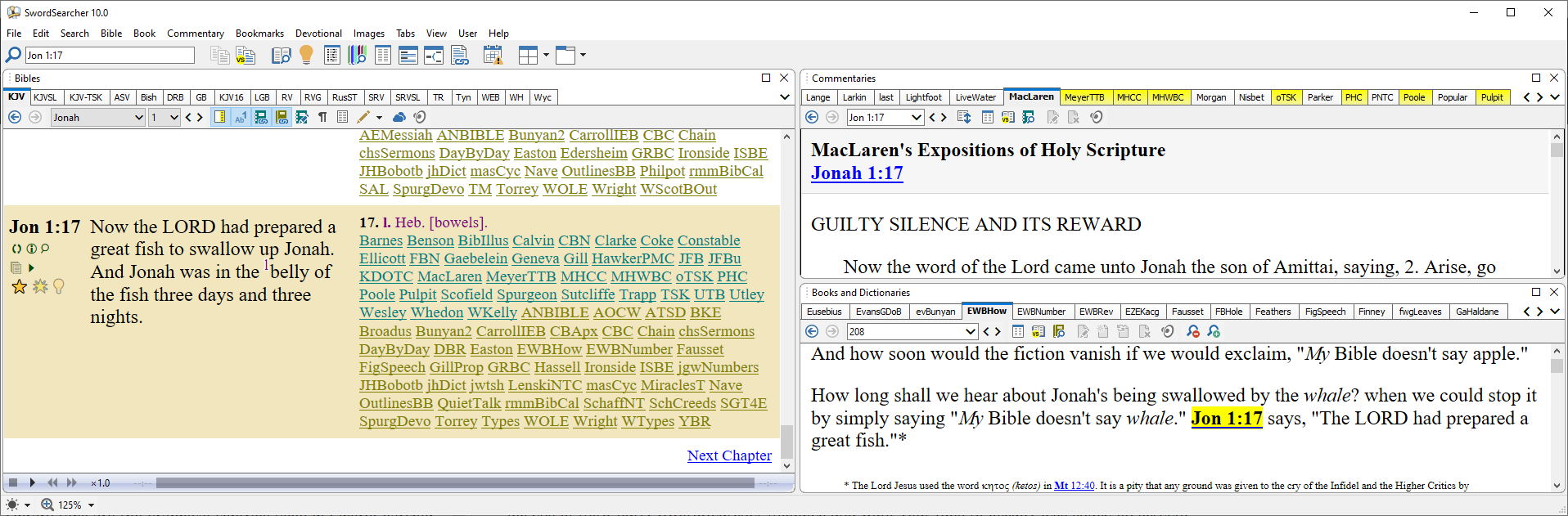Toggle the text columns layout icon in Bibles toolbar
This screenshot has width=1568, height=516.
[343, 117]
